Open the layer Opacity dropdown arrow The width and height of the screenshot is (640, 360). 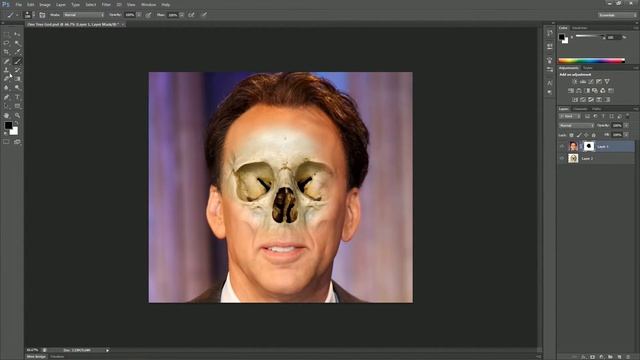(626, 125)
